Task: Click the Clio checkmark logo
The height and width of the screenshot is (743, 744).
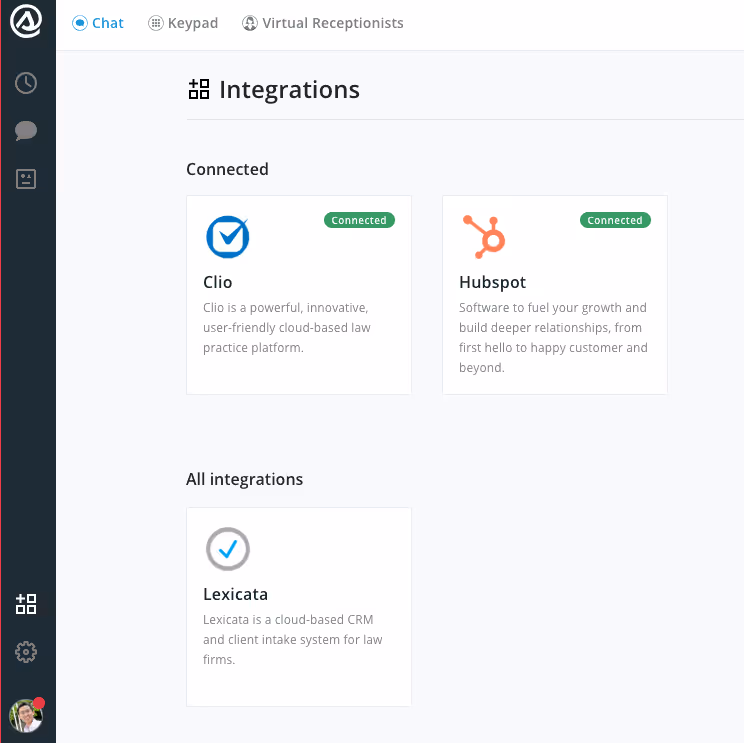Action: click(x=228, y=237)
